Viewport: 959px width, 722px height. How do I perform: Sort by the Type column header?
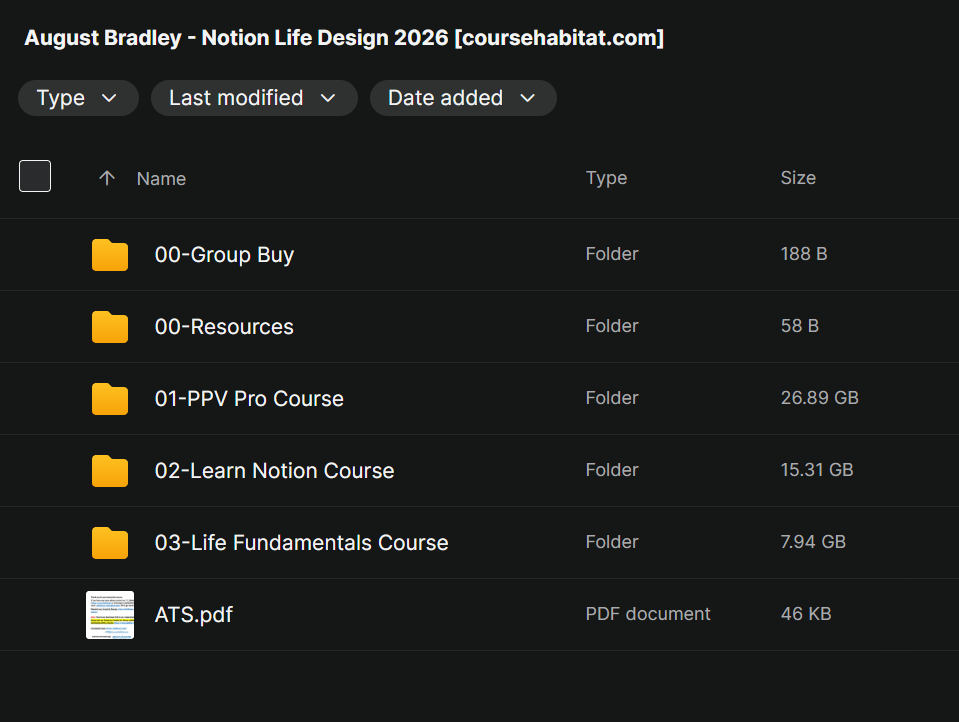(606, 178)
